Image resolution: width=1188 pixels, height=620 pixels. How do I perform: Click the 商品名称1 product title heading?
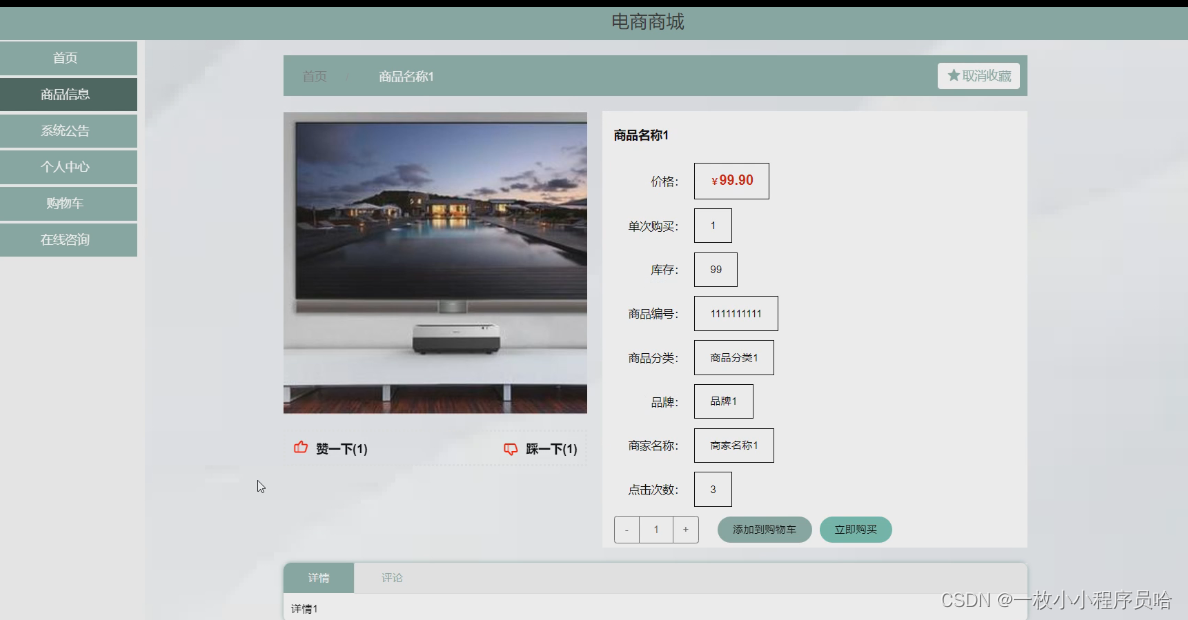tap(641, 136)
